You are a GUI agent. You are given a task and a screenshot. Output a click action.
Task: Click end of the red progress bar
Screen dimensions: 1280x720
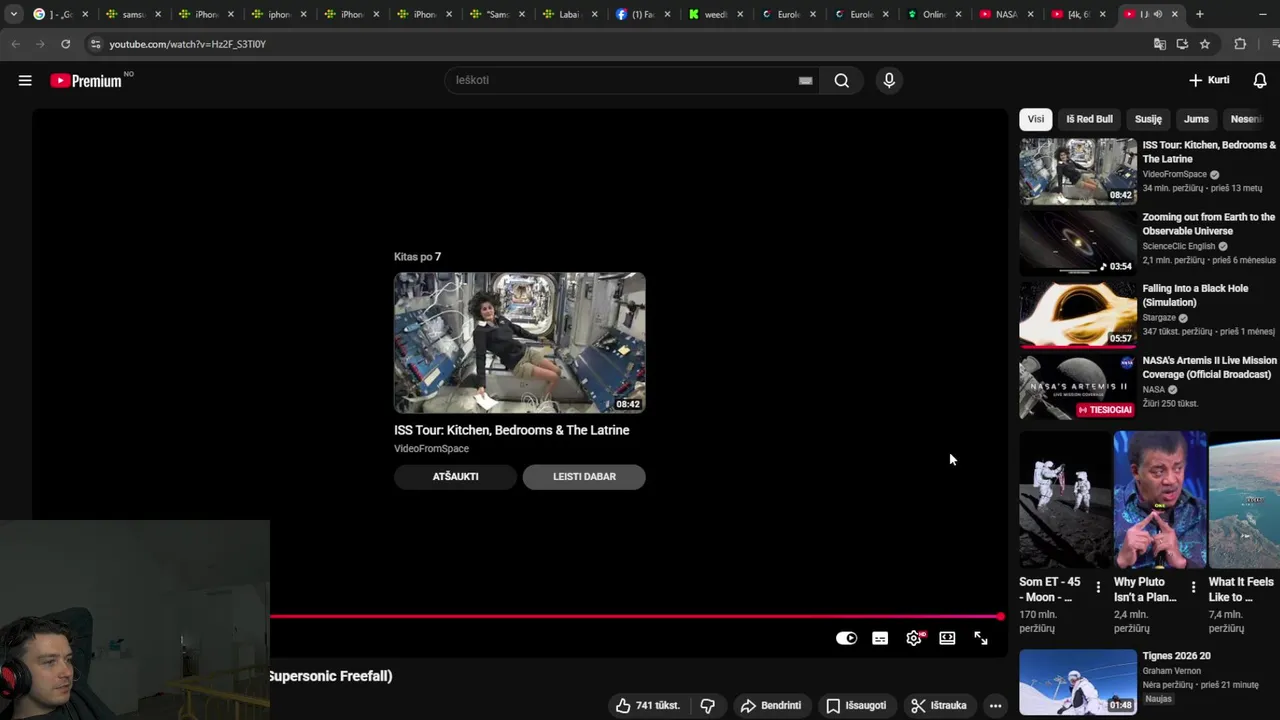pyautogui.click(x=1000, y=616)
